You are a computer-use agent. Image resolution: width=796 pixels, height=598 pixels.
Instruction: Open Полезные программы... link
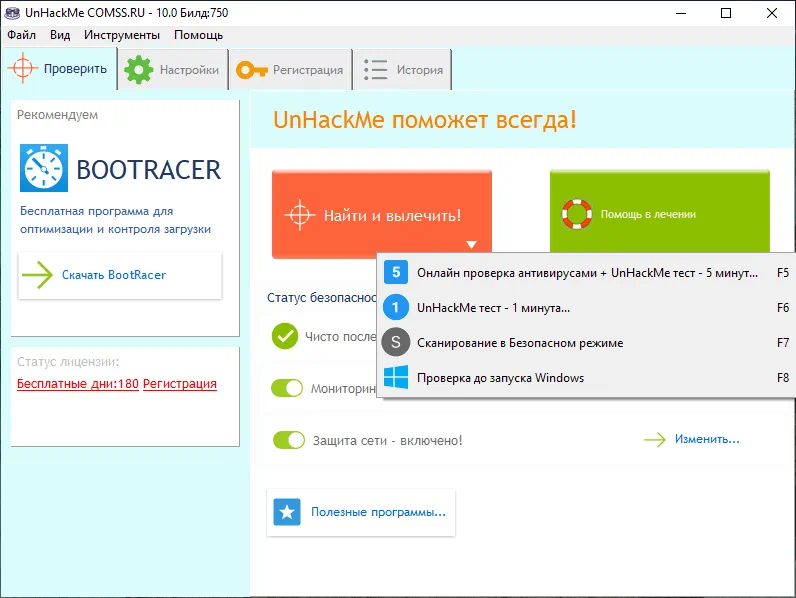(x=378, y=512)
